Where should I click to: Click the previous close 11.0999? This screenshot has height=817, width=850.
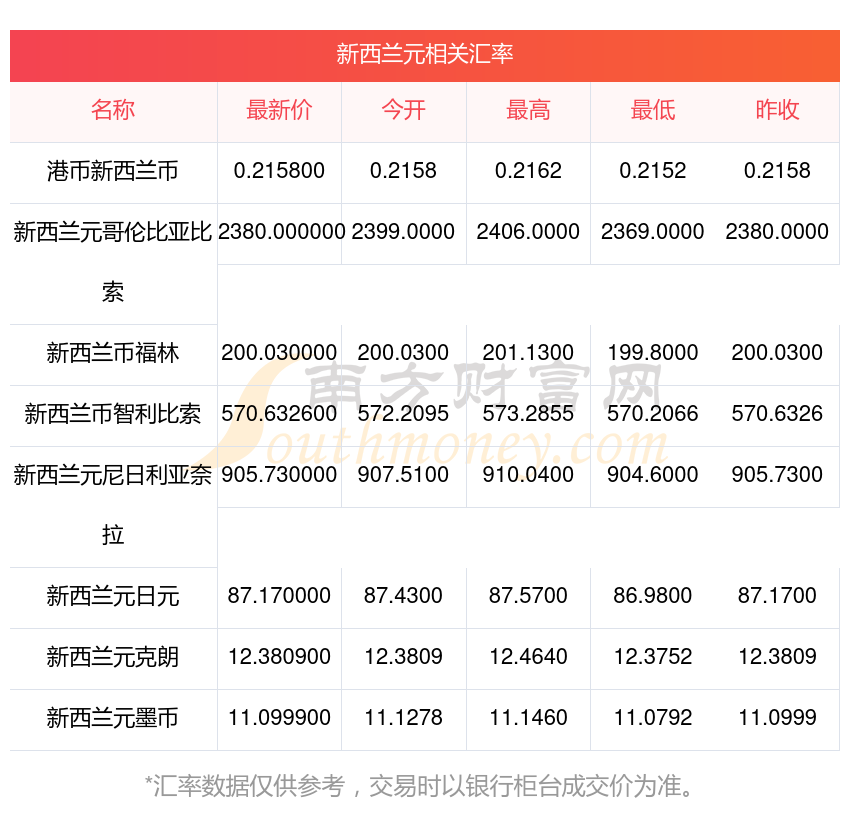pos(777,718)
